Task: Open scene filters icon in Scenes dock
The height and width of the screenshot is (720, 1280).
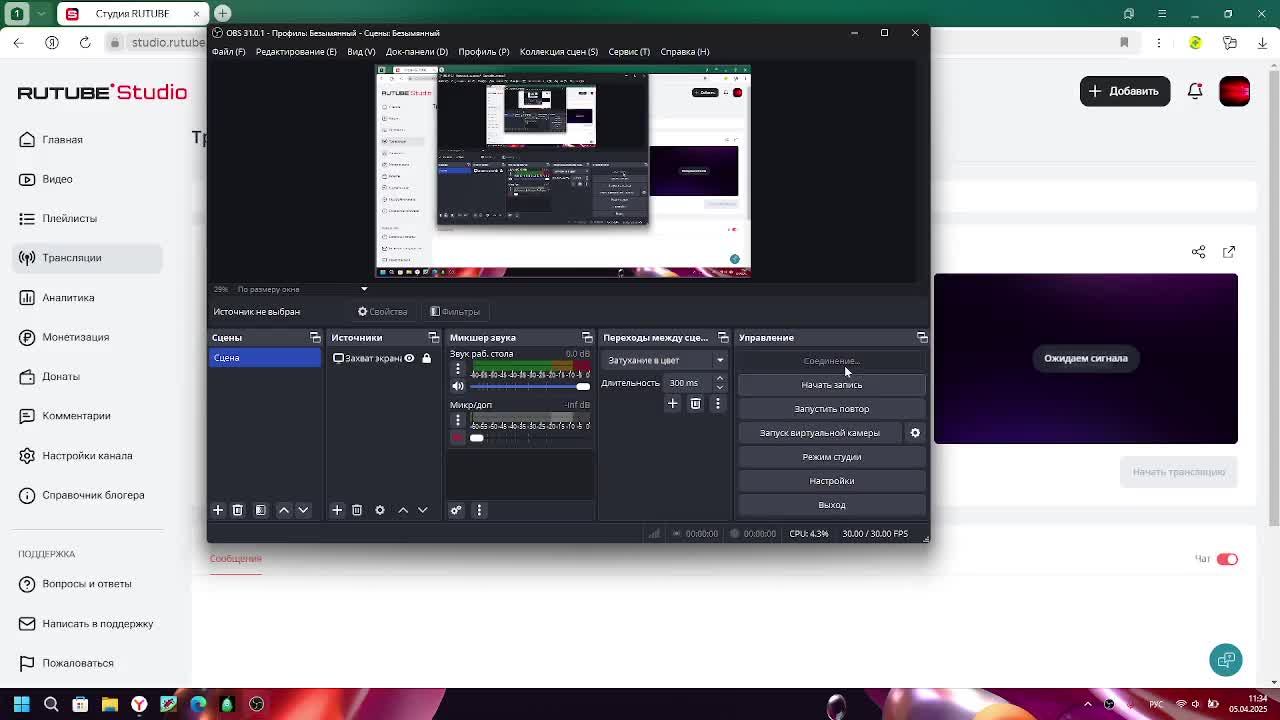Action: point(260,510)
